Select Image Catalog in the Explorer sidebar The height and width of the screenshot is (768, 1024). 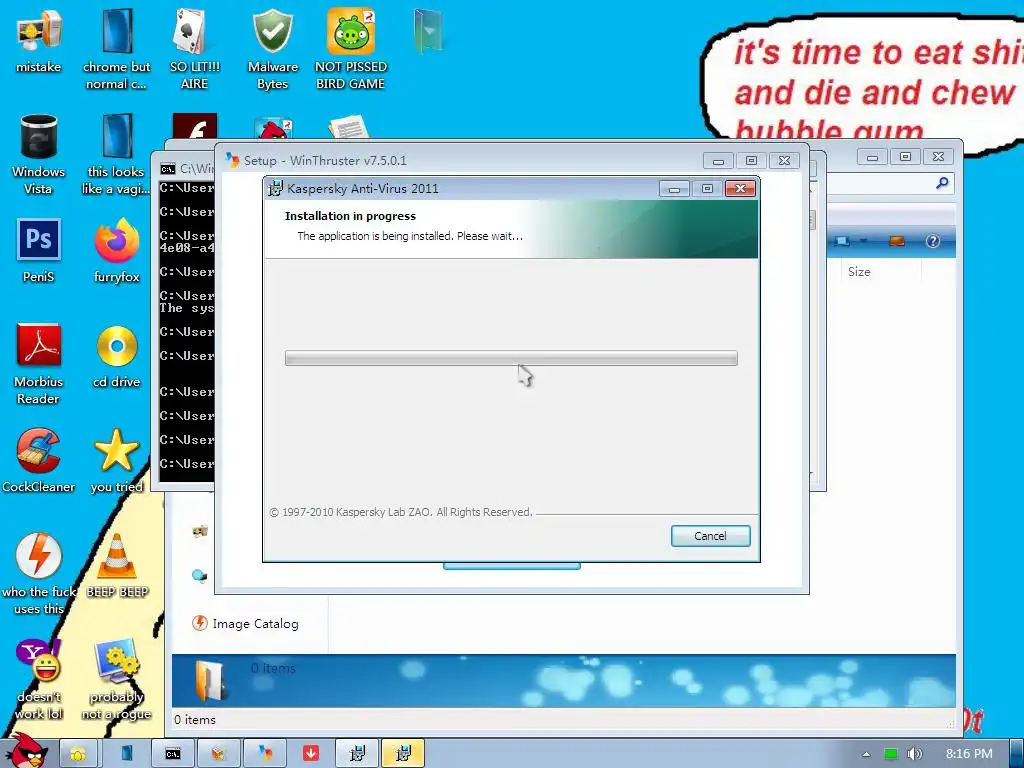click(x=245, y=624)
